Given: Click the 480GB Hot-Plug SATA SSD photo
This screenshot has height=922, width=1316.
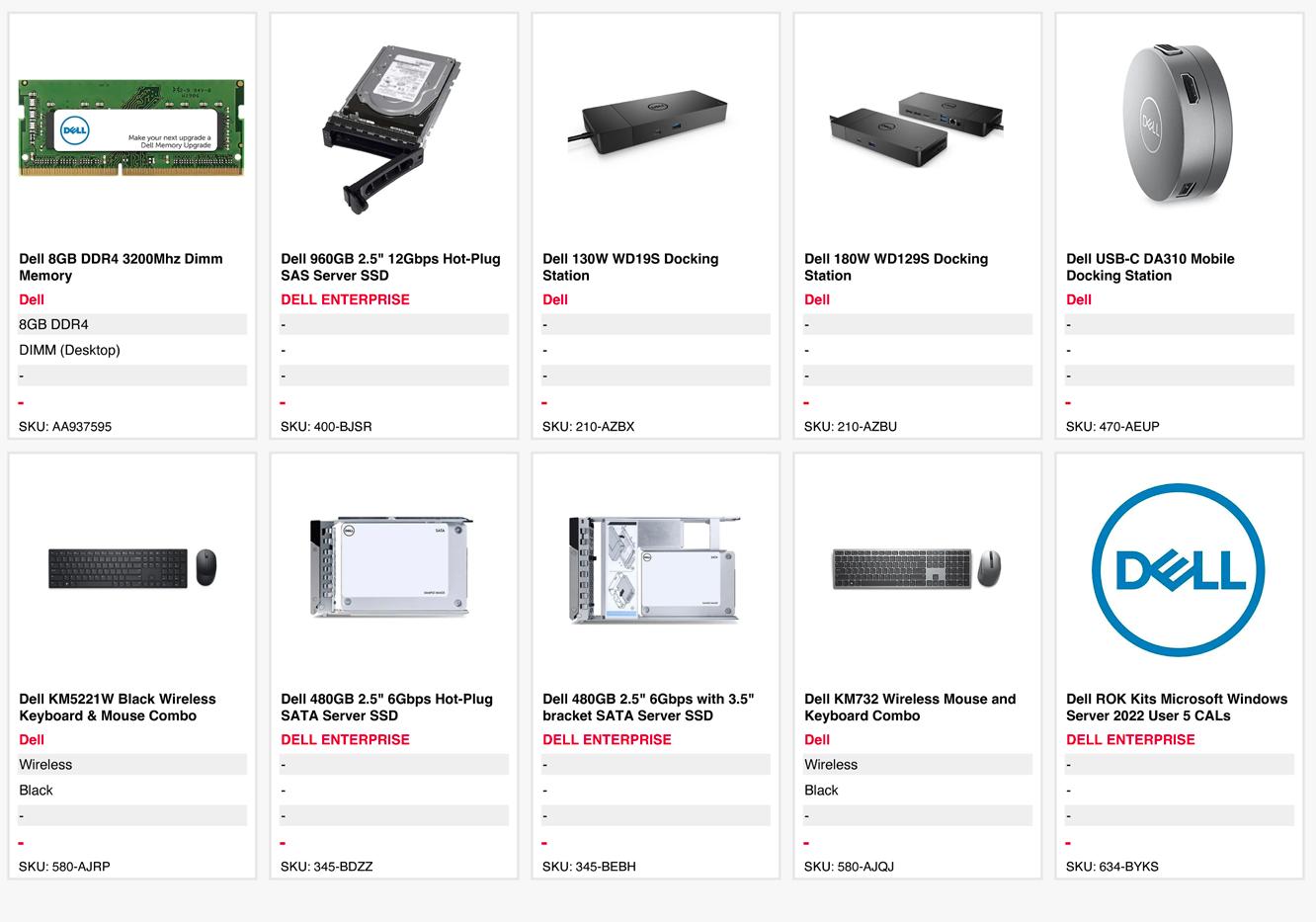Looking at the screenshot, I should (x=392, y=568).
